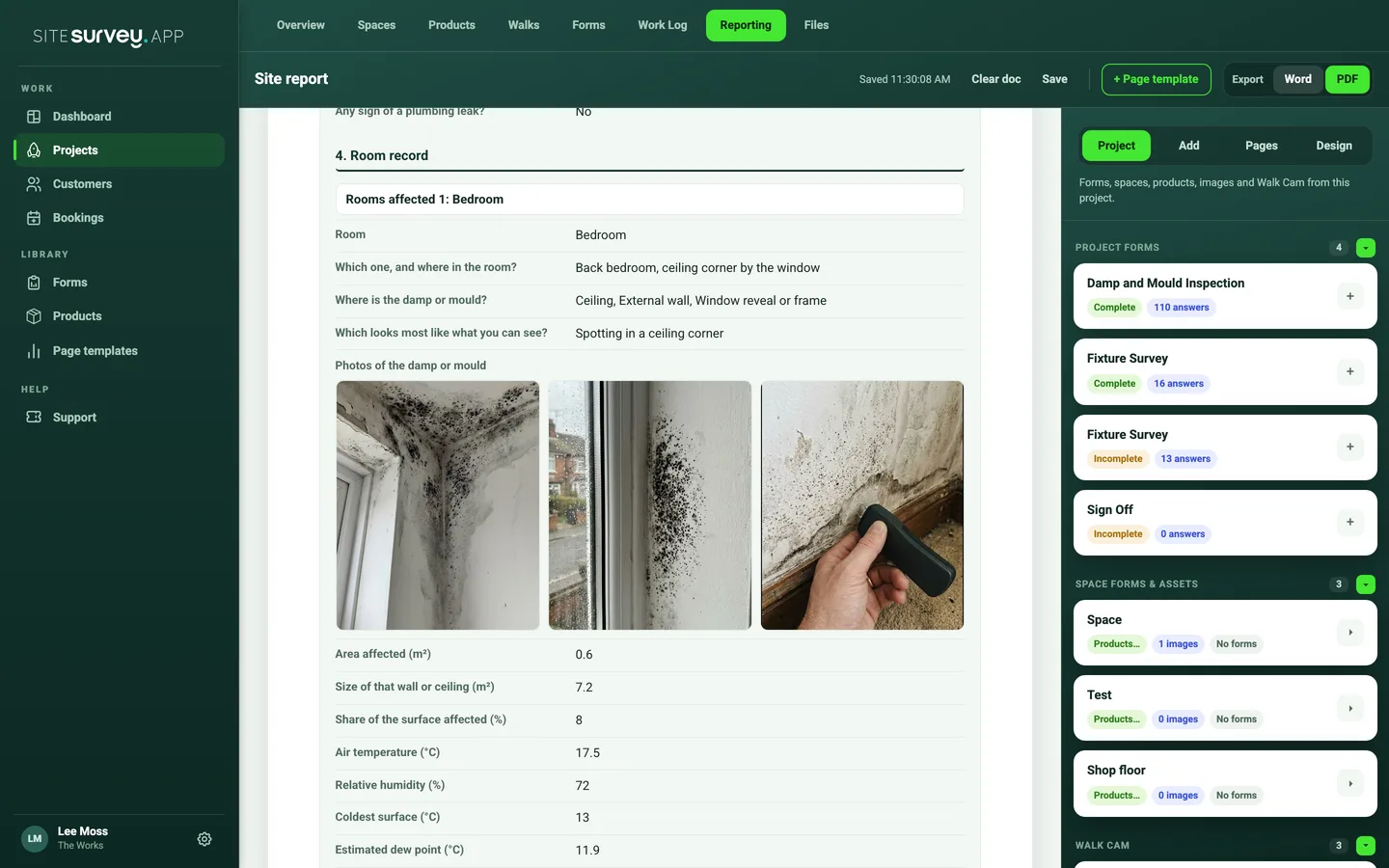Image resolution: width=1389 pixels, height=868 pixels.
Task: Add Damp and Mould Inspection form with plus
Action: 1350,296
